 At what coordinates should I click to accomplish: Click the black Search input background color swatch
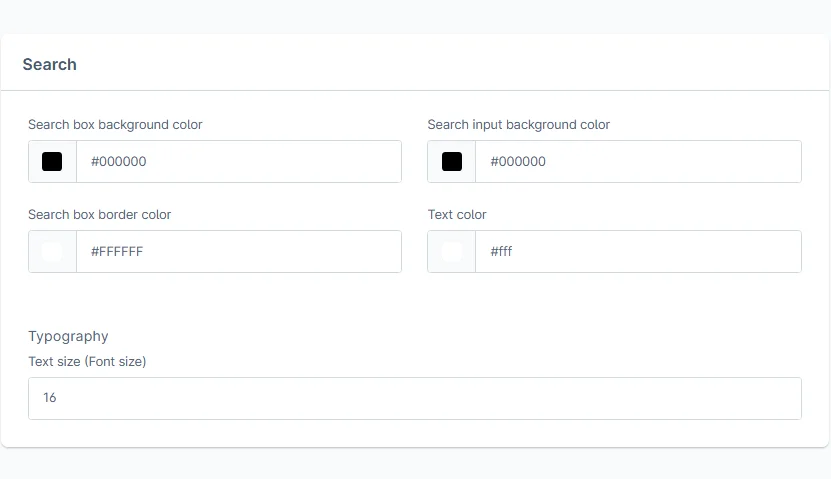(x=452, y=161)
